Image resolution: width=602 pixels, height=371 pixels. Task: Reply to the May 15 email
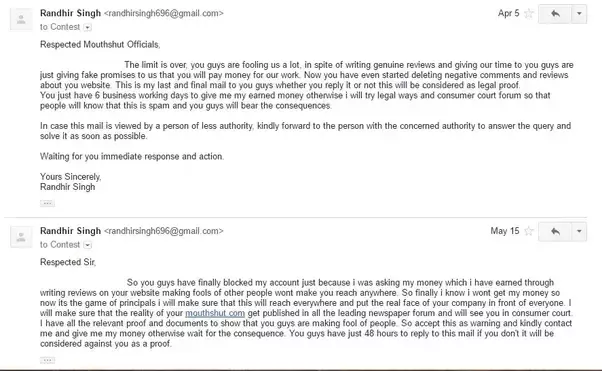[x=555, y=232]
